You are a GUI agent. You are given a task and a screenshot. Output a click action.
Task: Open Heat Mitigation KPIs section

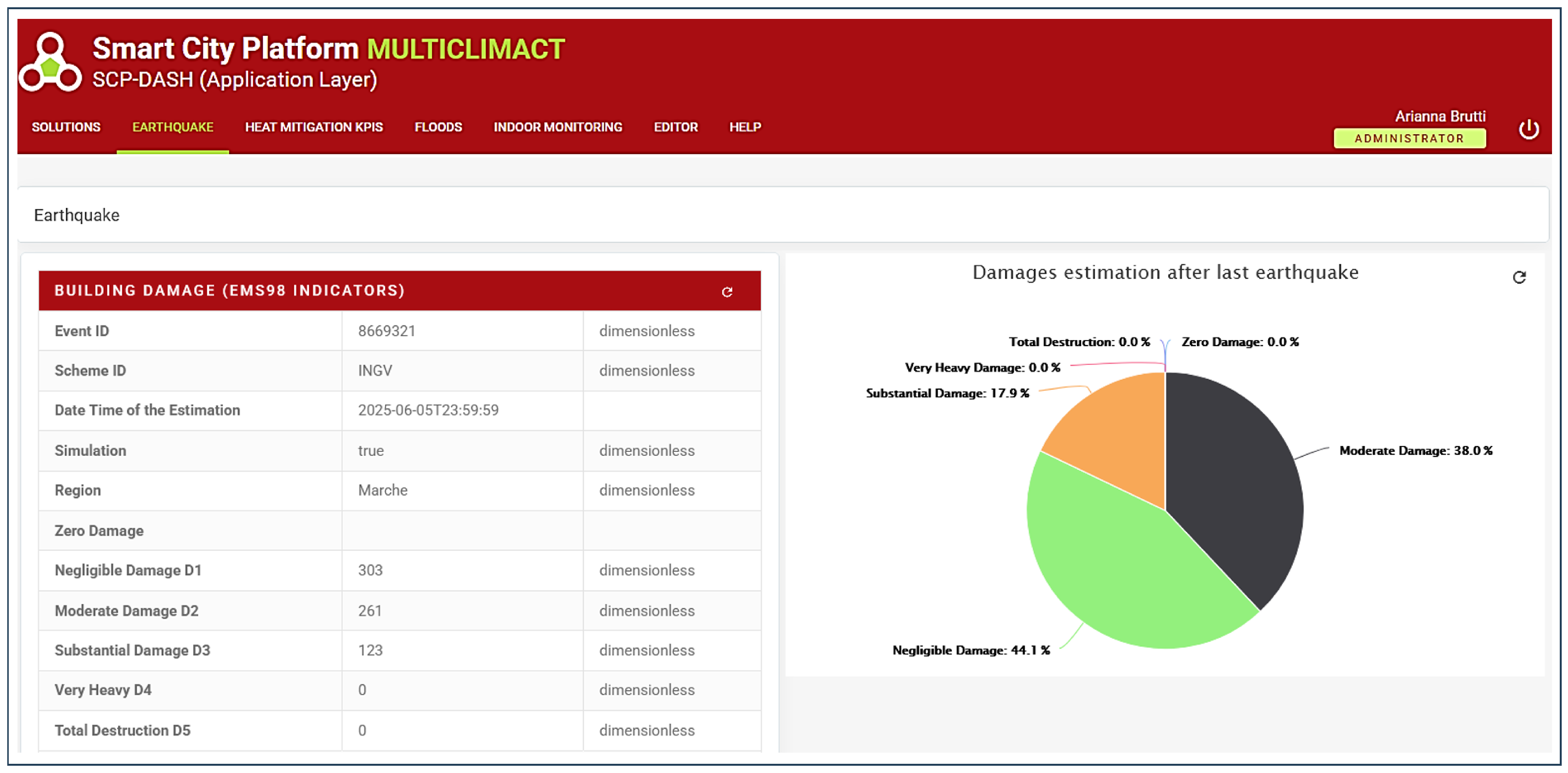click(x=313, y=127)
